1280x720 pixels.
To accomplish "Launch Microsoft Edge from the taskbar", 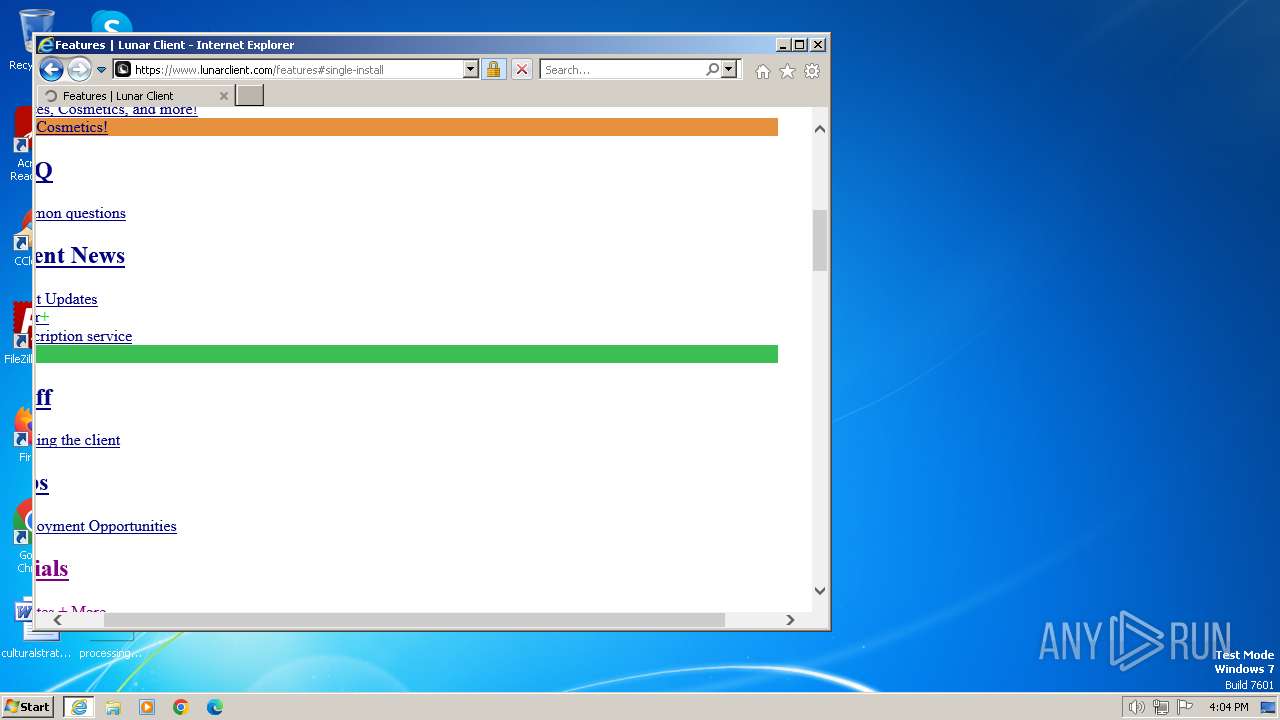I will click(x=215, y=707).
